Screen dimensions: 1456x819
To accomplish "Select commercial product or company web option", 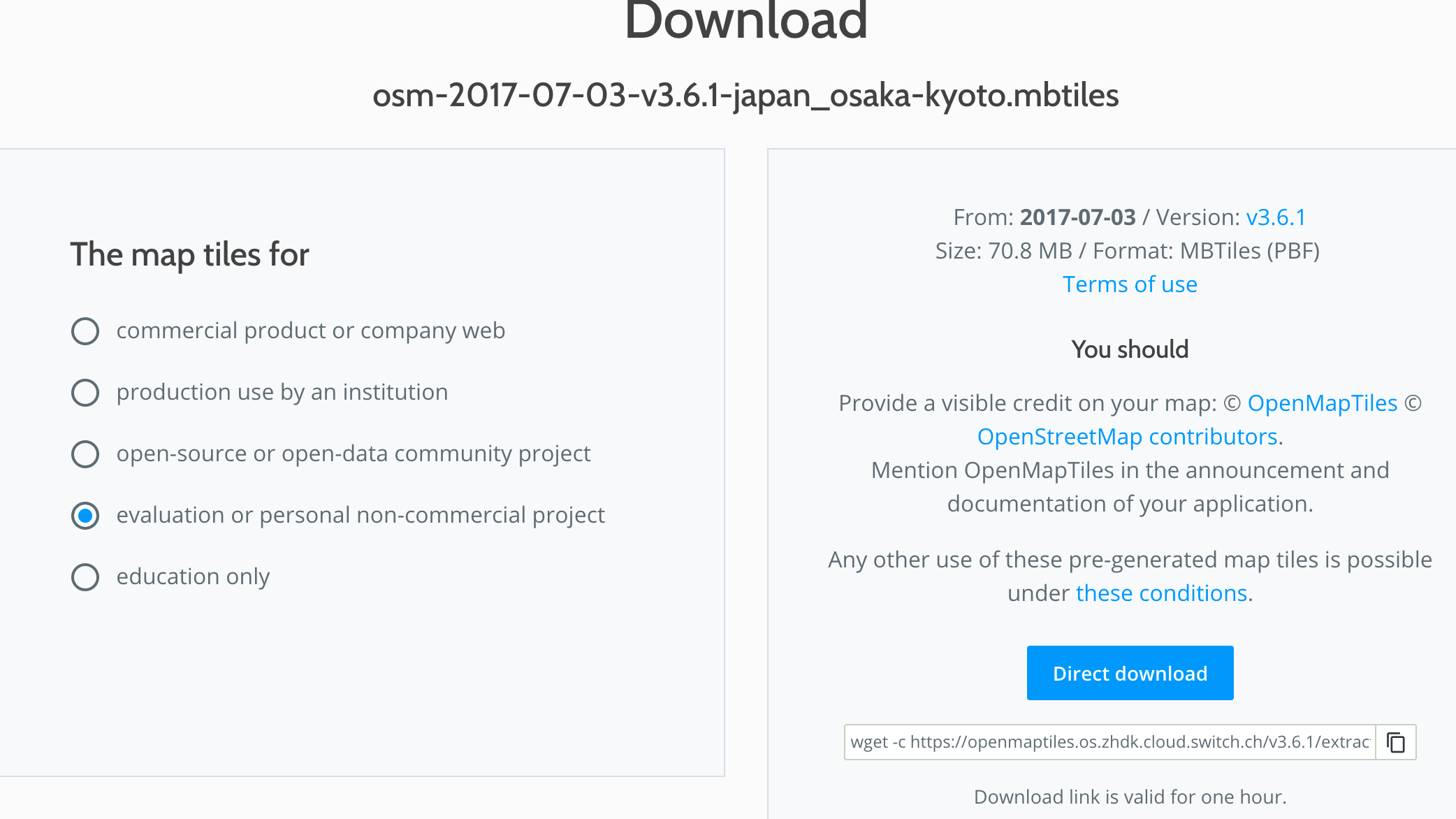I will coord(85,331).
